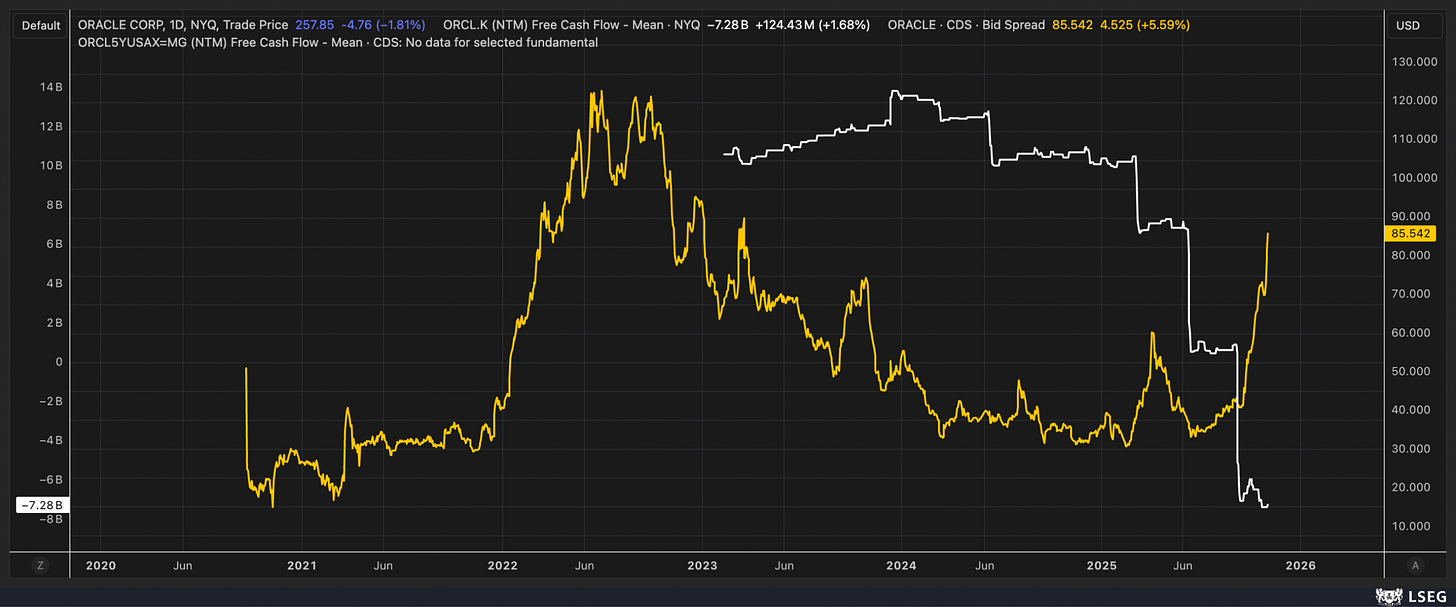This screenshot has width=1456, height=607.
Task: Click the 10.000 right axis label
Action: [1413, 526]
